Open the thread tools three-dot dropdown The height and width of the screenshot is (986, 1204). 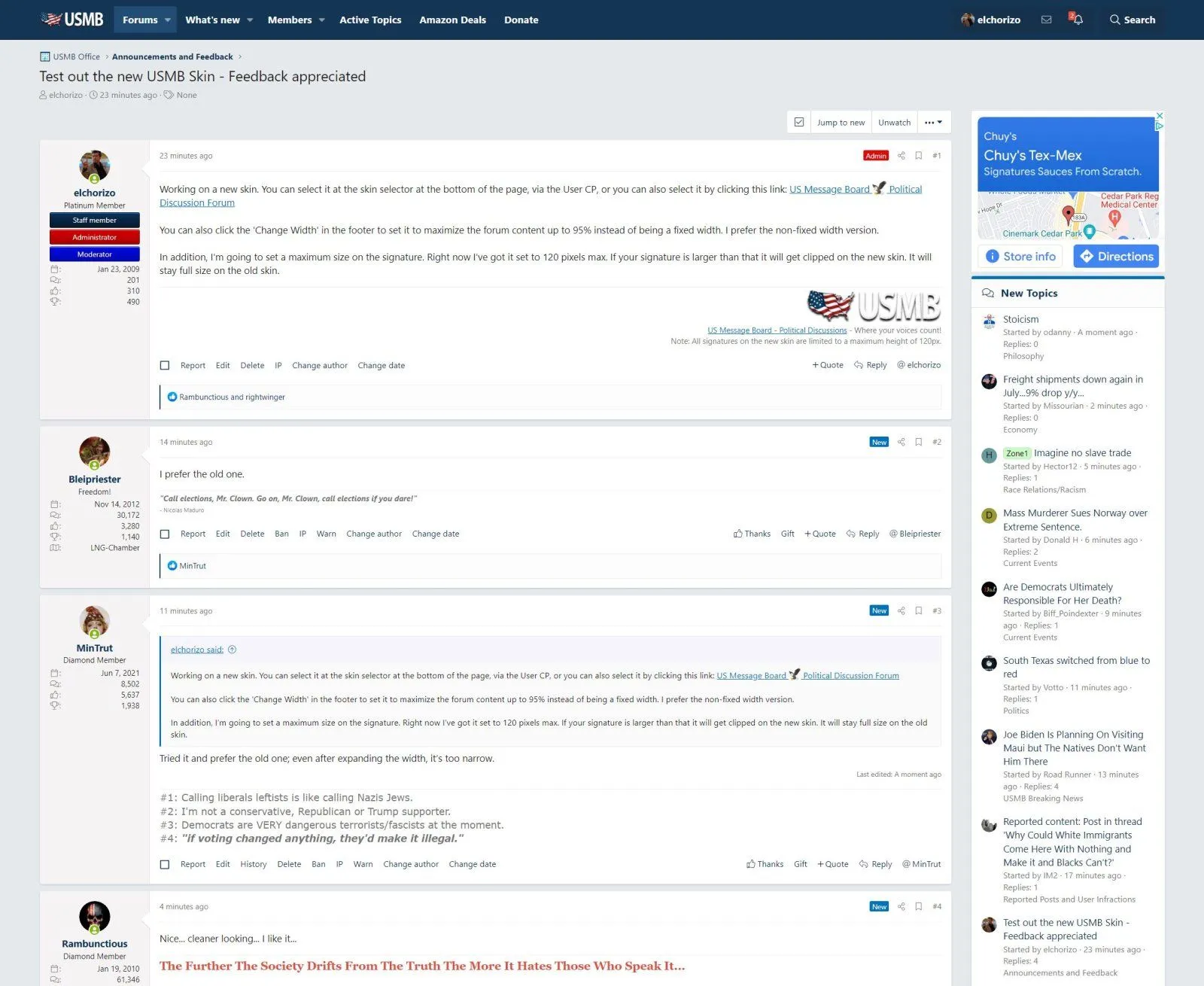click(x=933, y=123)
